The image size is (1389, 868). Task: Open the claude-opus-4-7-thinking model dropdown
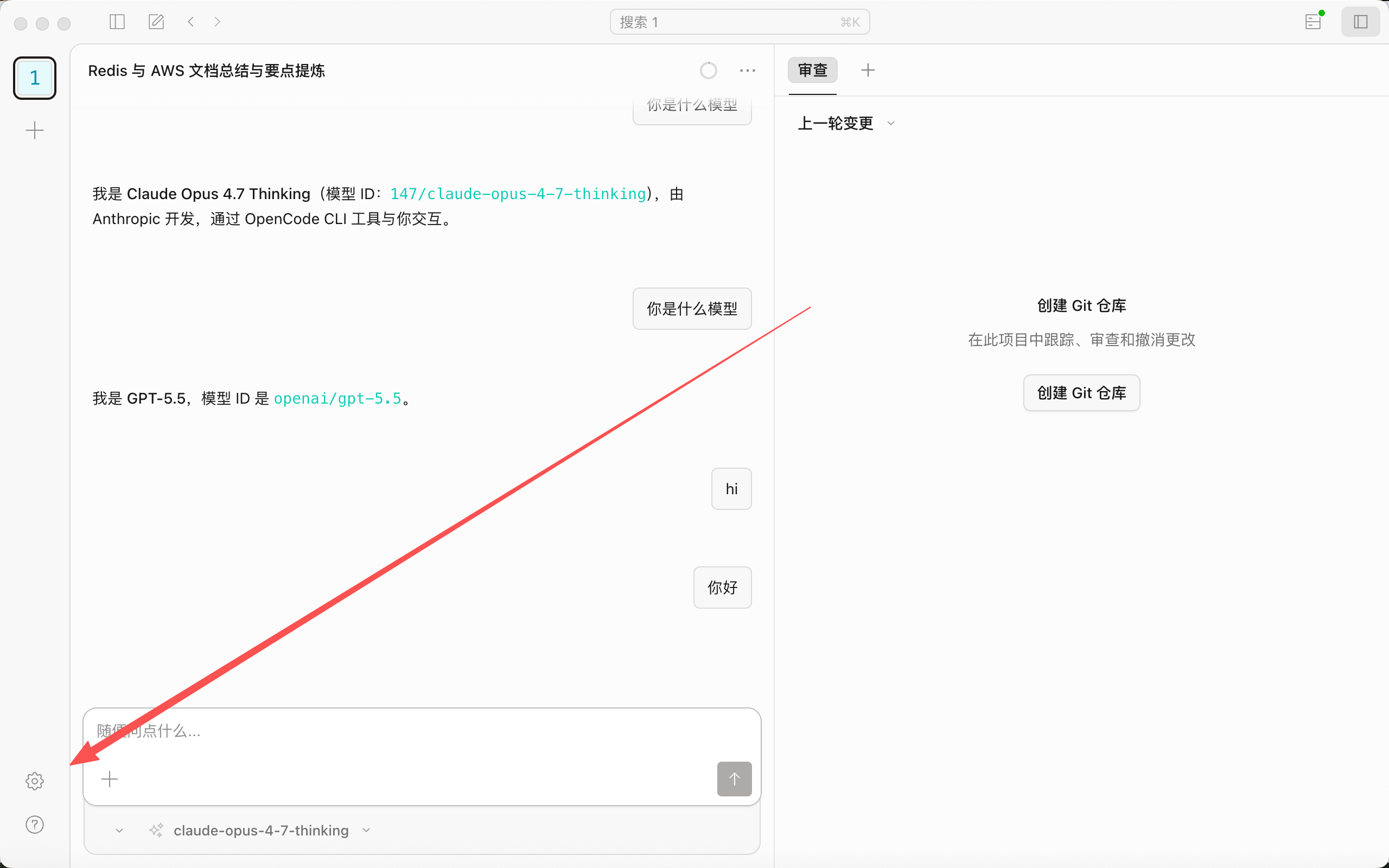[260, 830]
